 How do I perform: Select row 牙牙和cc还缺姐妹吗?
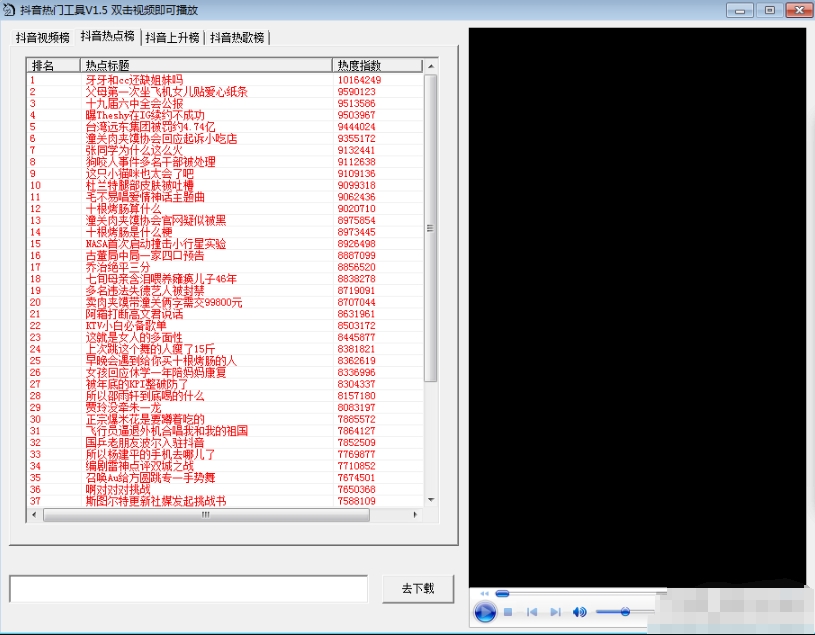(225, 80)
